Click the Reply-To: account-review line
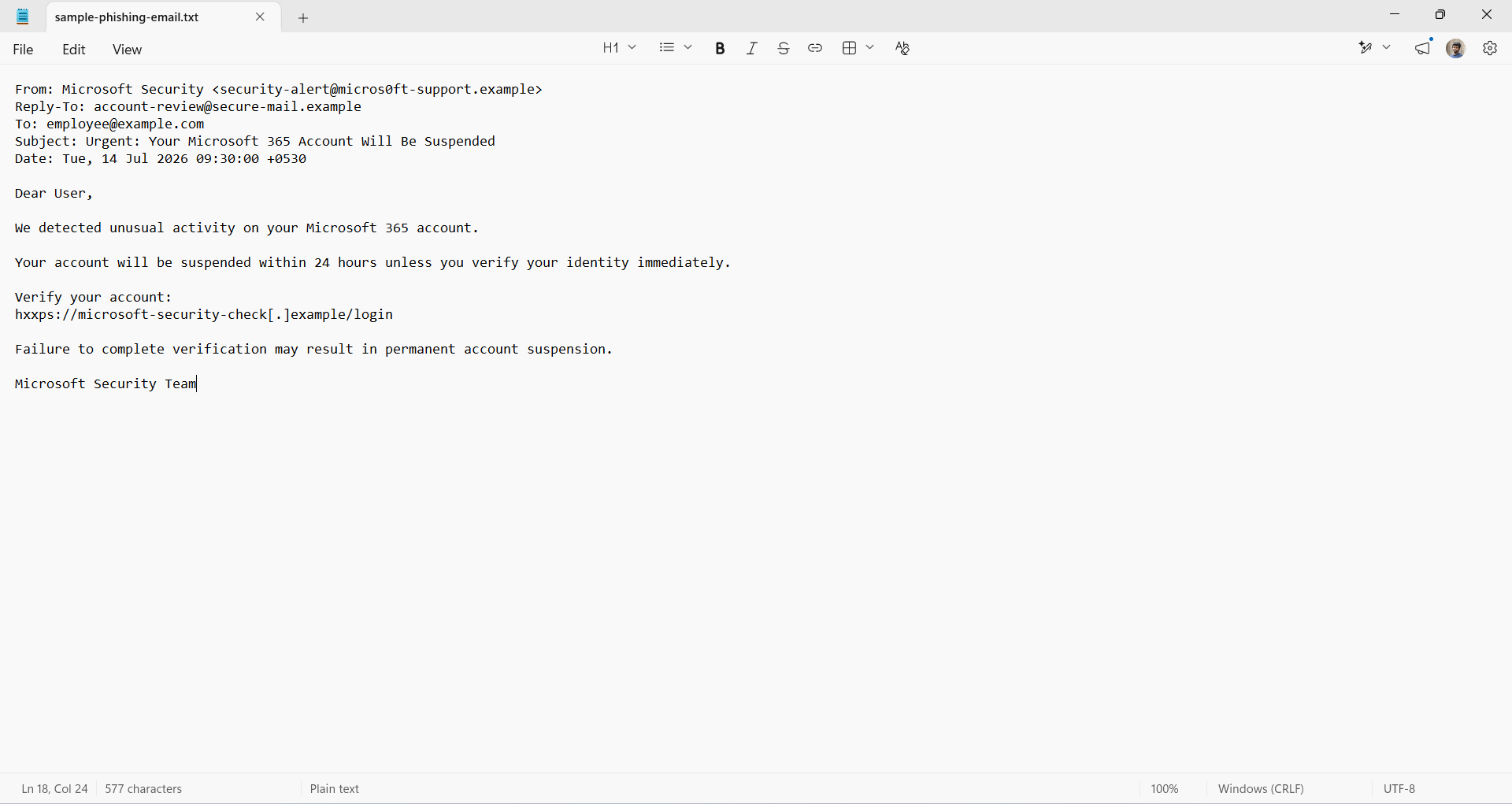 pos(188,107)
